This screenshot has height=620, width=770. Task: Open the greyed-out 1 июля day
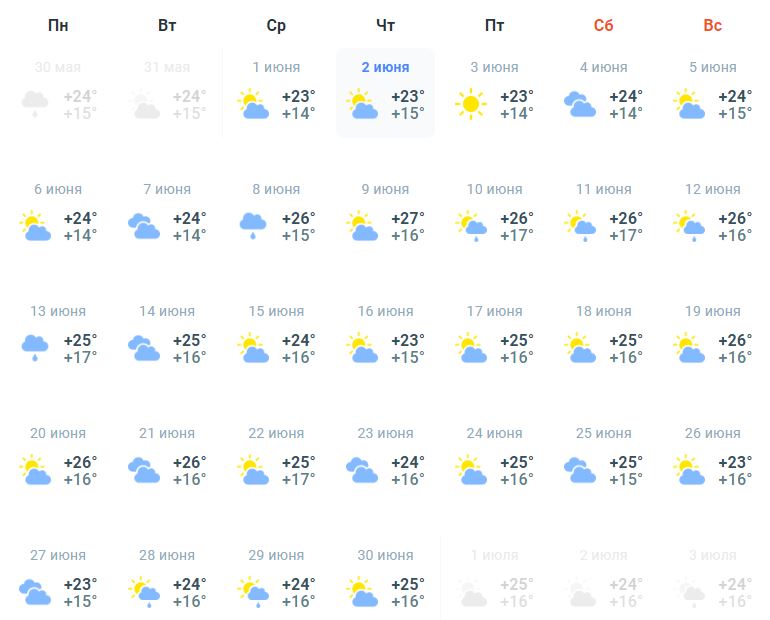click(494, 555)
